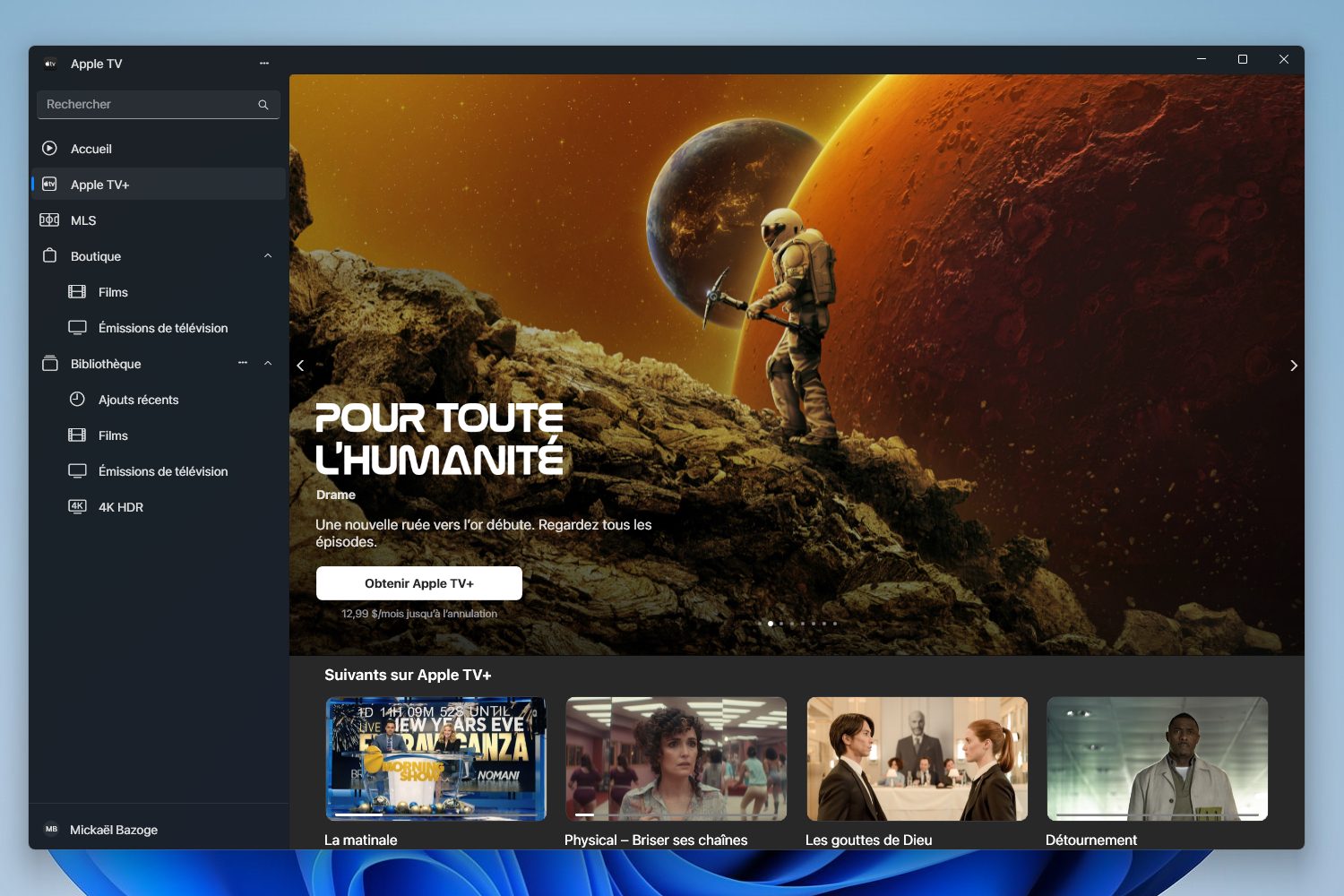Viewport: 1344px width, 896px height.
Task: Select Apple TV+ in the sidebar
Action: (159, 185)
